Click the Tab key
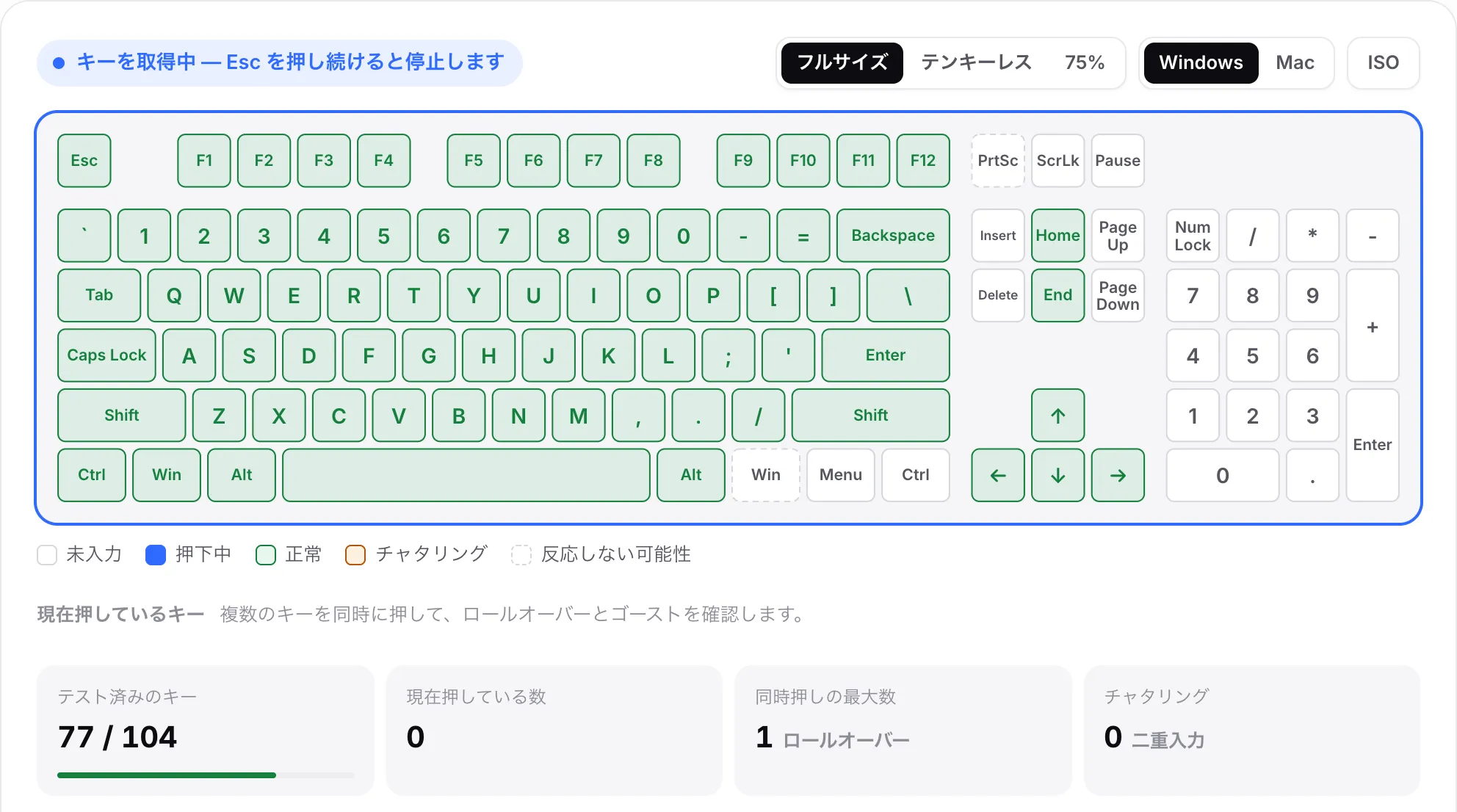 [x=99, y=295]
